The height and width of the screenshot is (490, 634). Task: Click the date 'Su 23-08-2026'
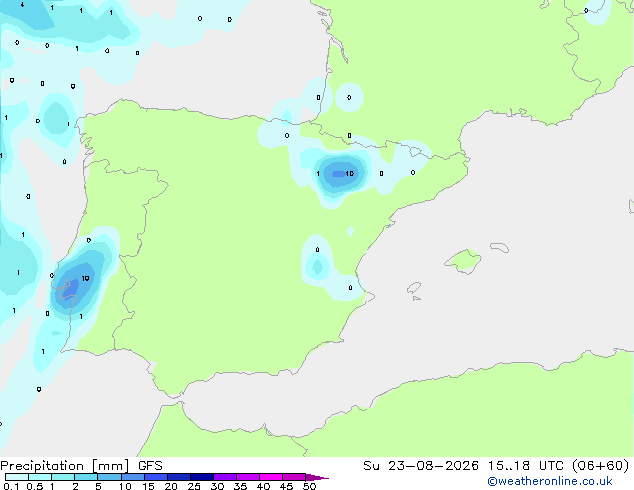coord(421,466)
